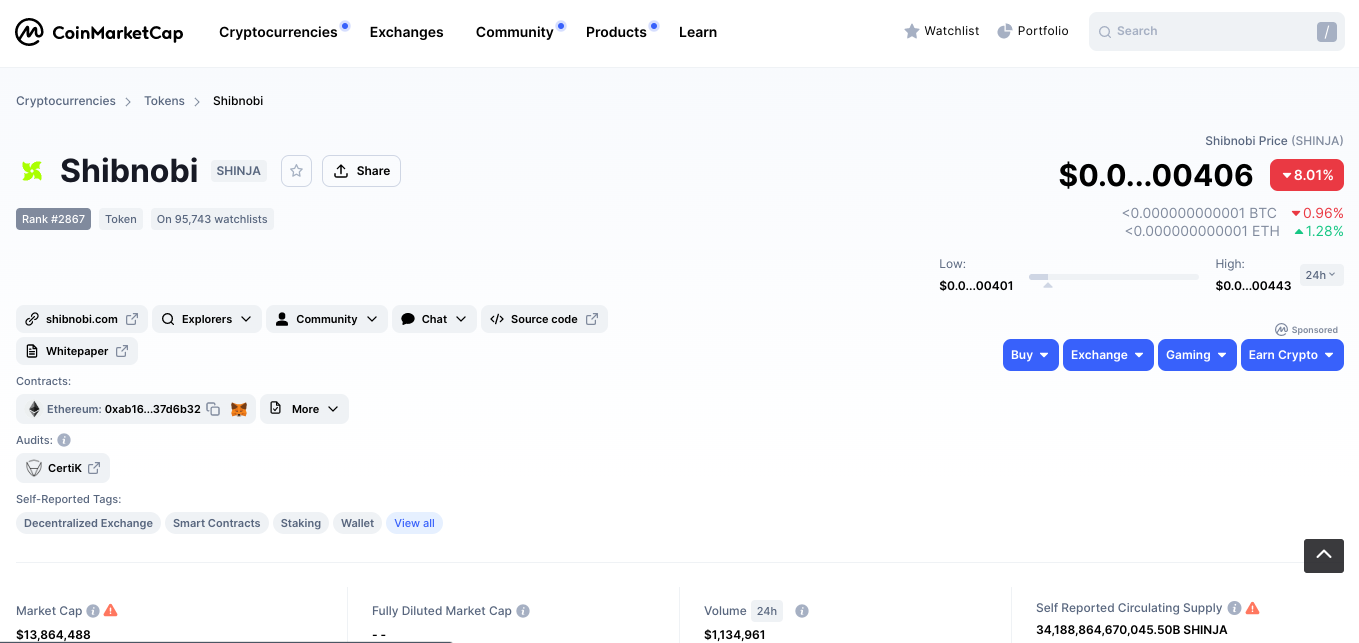Click the info icon beside Audits

(64, 440)
